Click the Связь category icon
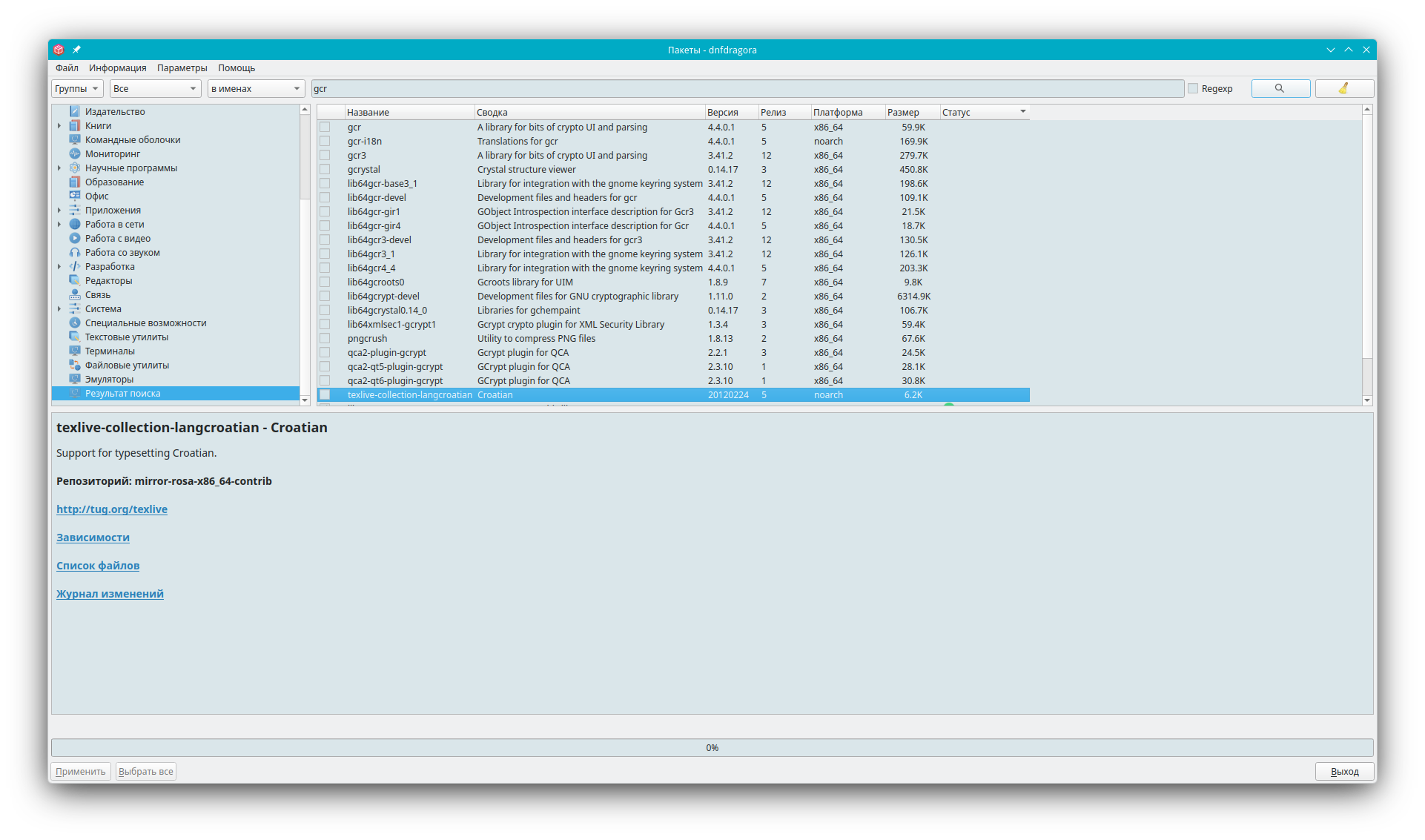Screen dimensions: 1425x840 coord(75,294)
